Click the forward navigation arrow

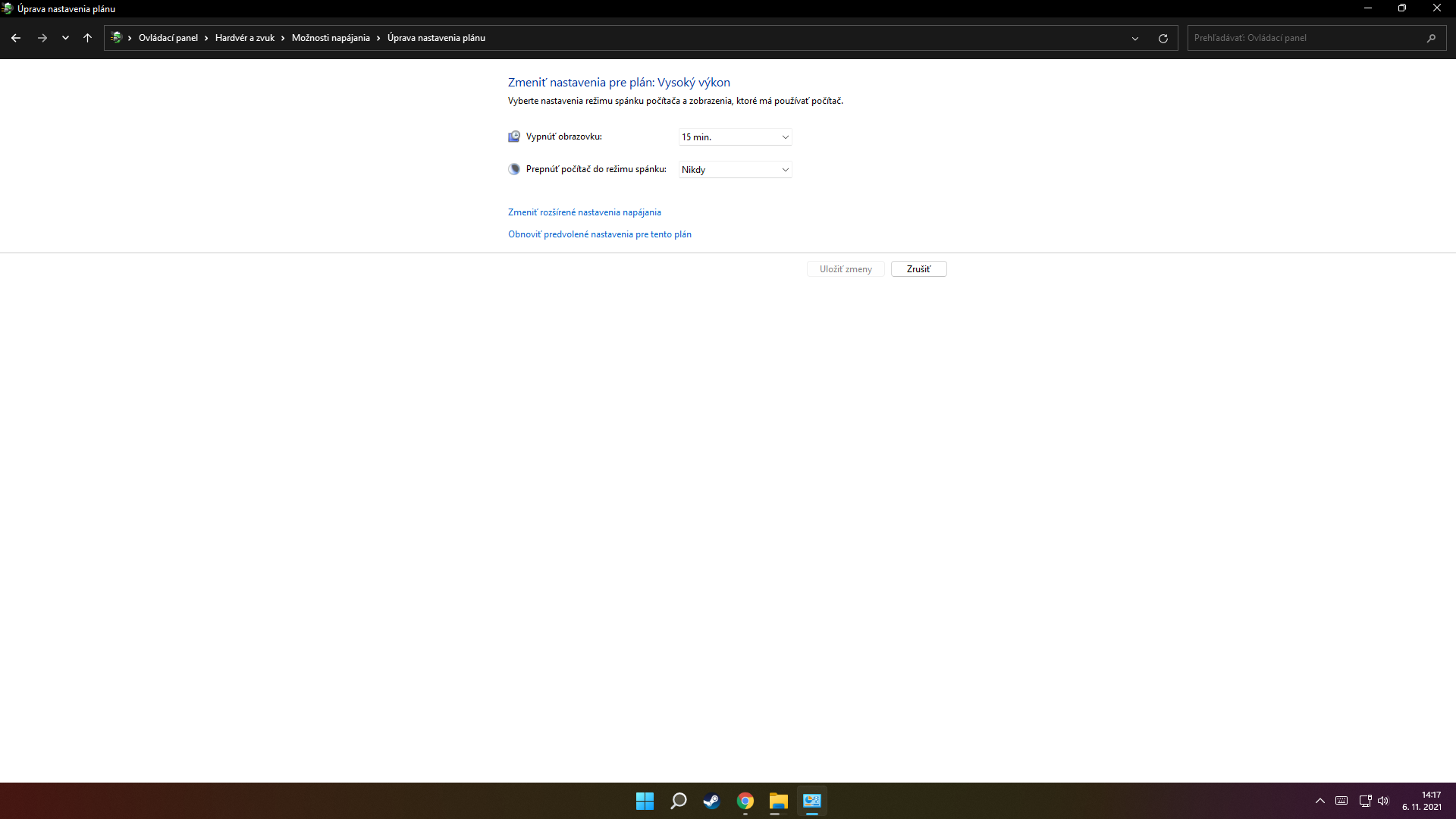coord(42,38)
